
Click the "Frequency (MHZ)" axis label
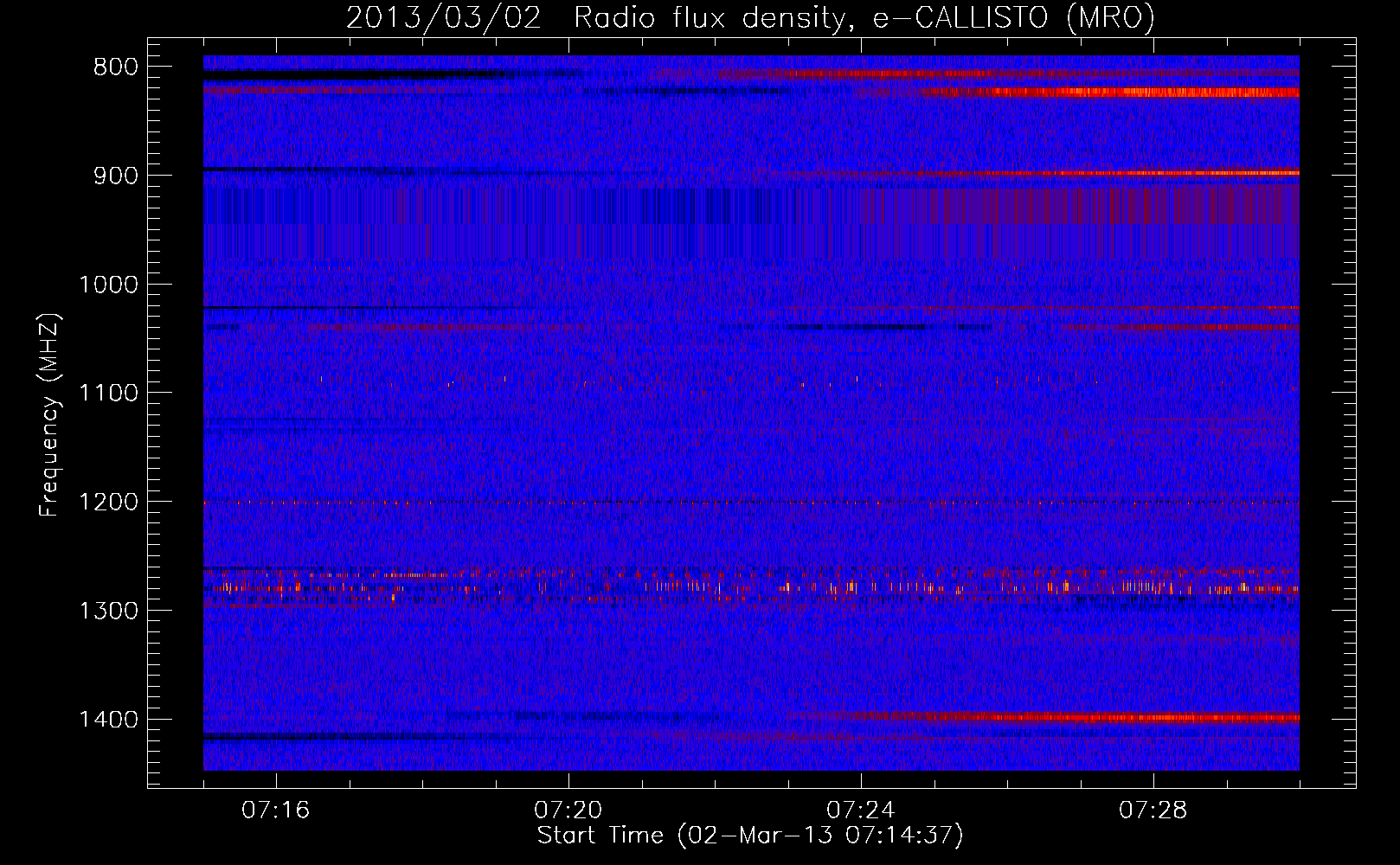[x=50, y=415]
